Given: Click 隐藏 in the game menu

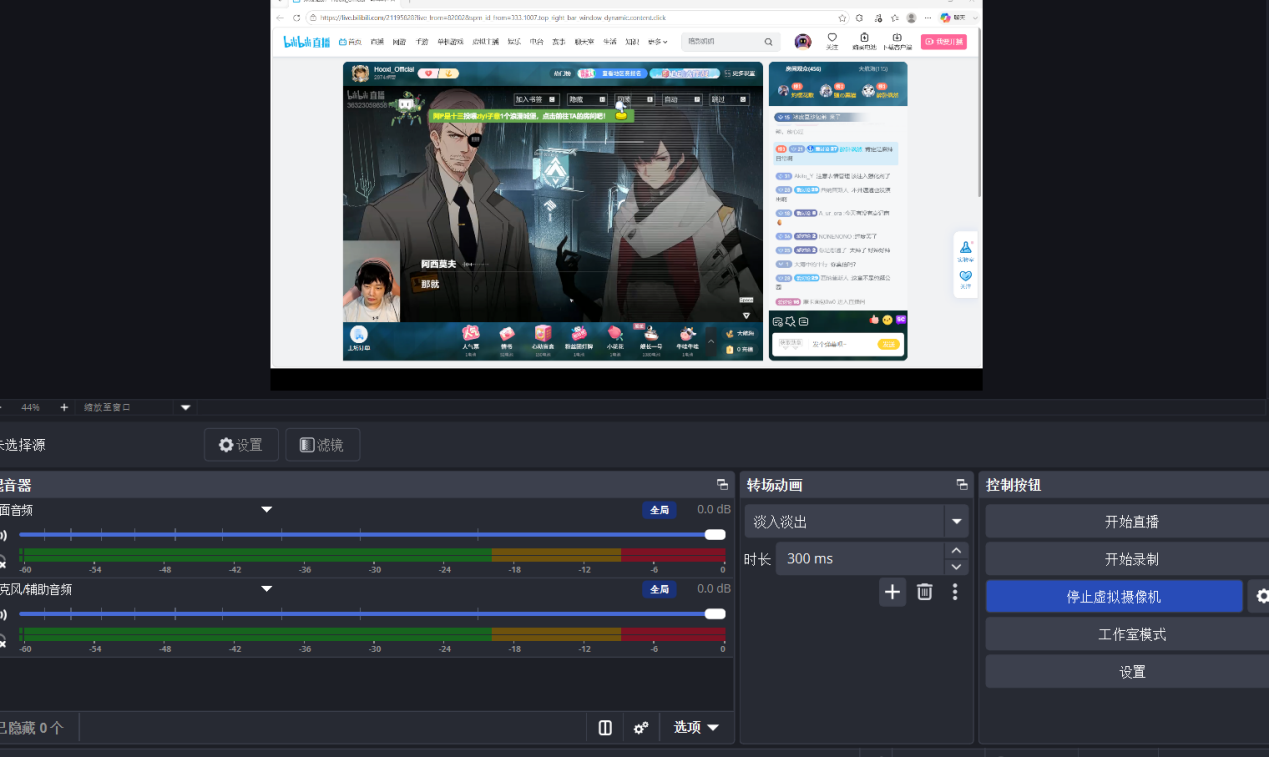Looking at the screenshot, I should [587, 99].
